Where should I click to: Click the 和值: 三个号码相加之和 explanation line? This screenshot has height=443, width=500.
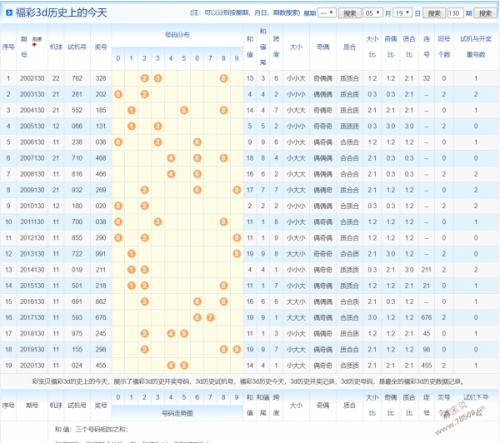tap(92, 429)
